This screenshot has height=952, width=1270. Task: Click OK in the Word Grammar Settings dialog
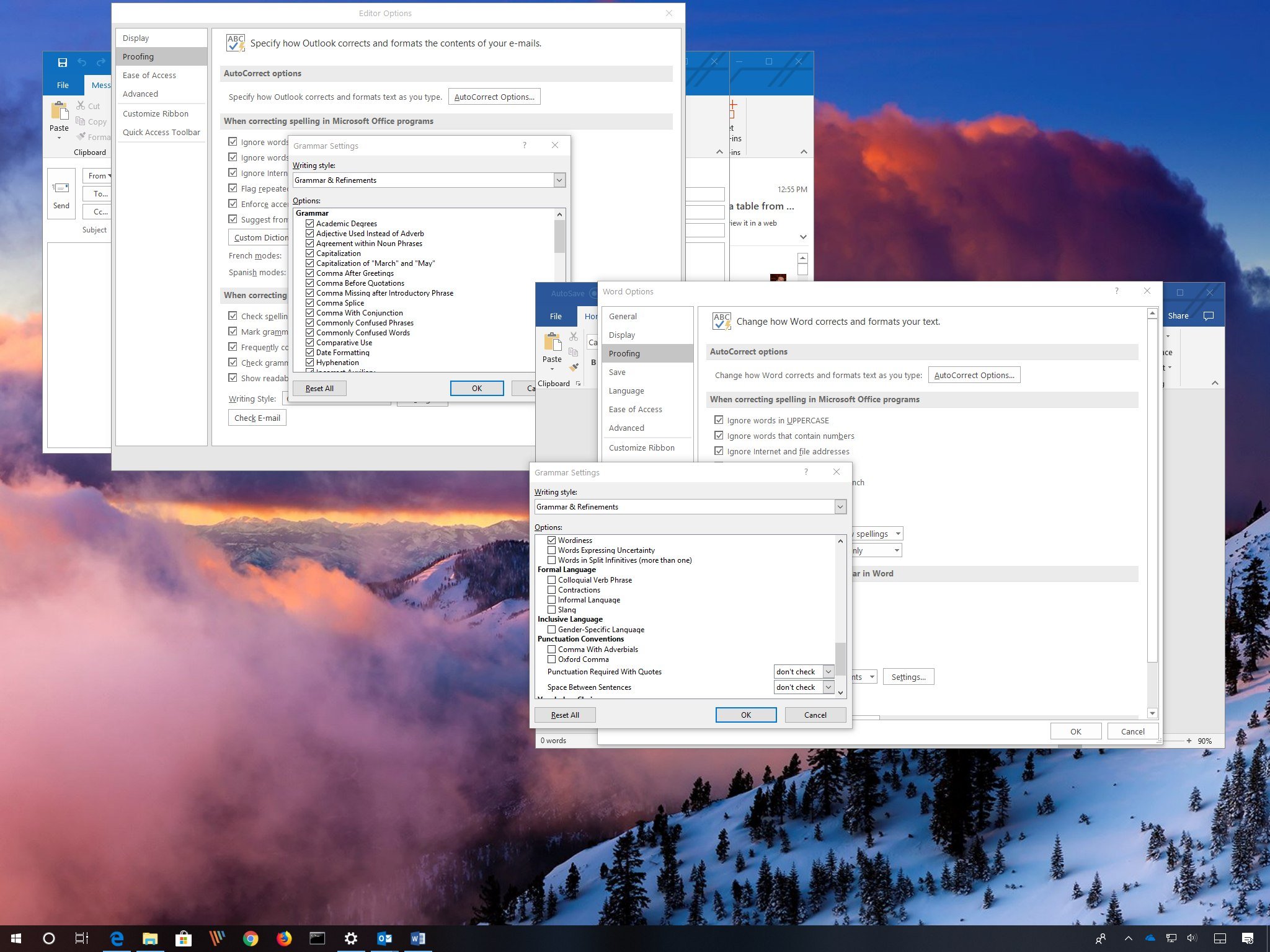(746, 714)
